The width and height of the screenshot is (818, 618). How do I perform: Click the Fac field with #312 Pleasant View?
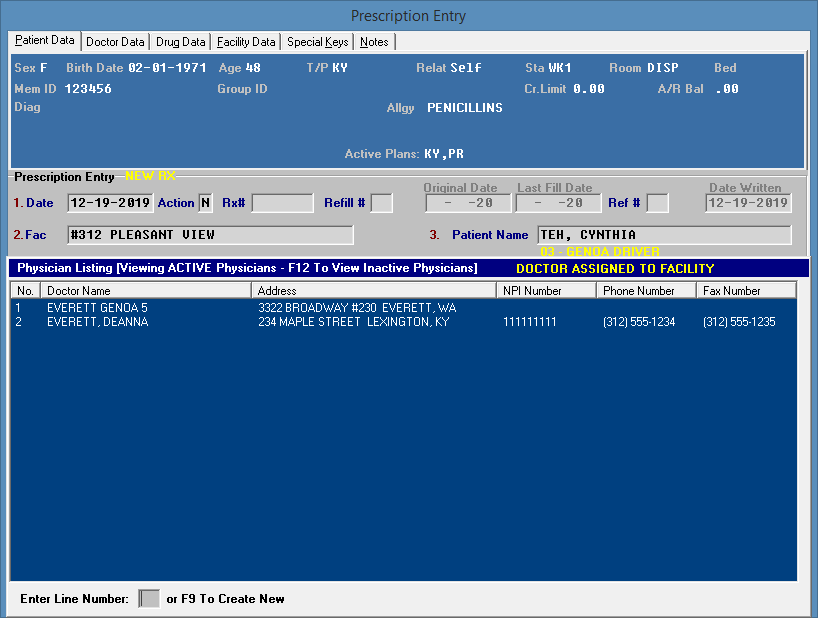[x=210, y=235]
